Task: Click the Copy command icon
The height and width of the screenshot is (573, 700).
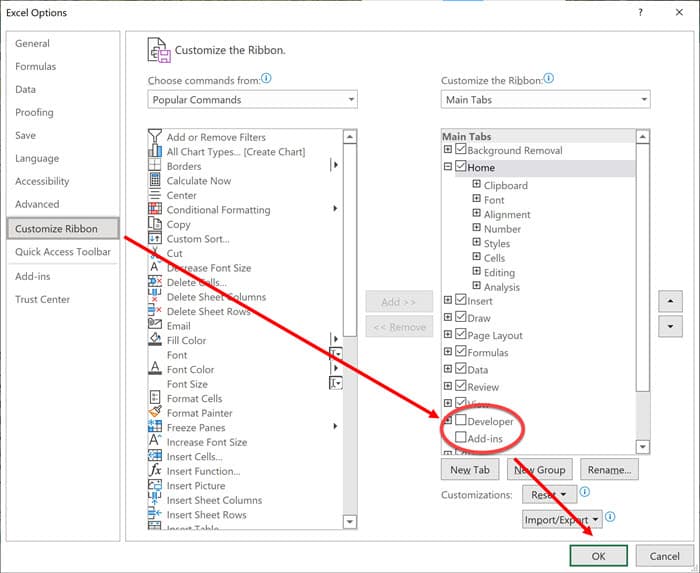Action: [x=155, y=224]
